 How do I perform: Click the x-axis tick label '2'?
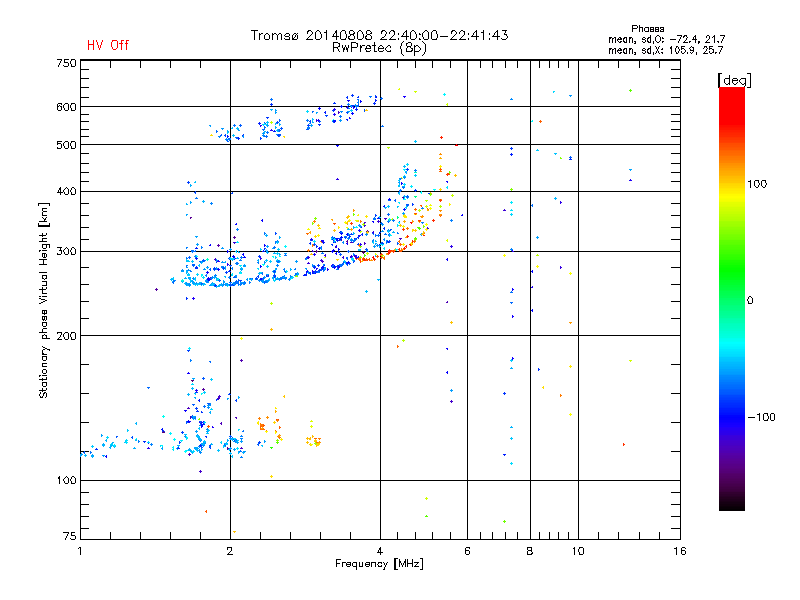[230, 551]
